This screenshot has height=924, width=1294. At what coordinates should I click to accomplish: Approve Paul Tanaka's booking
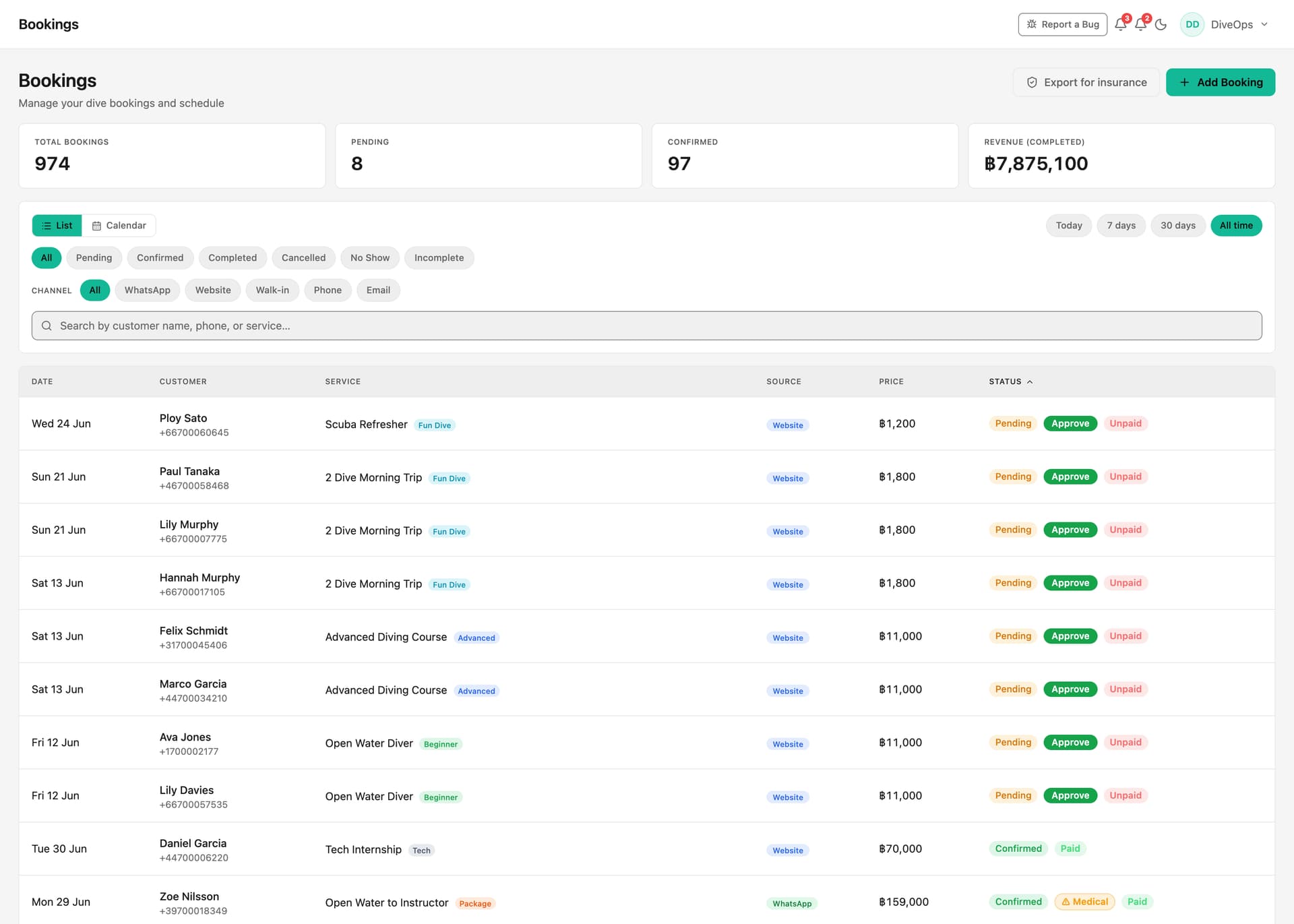click(1070, 477)
